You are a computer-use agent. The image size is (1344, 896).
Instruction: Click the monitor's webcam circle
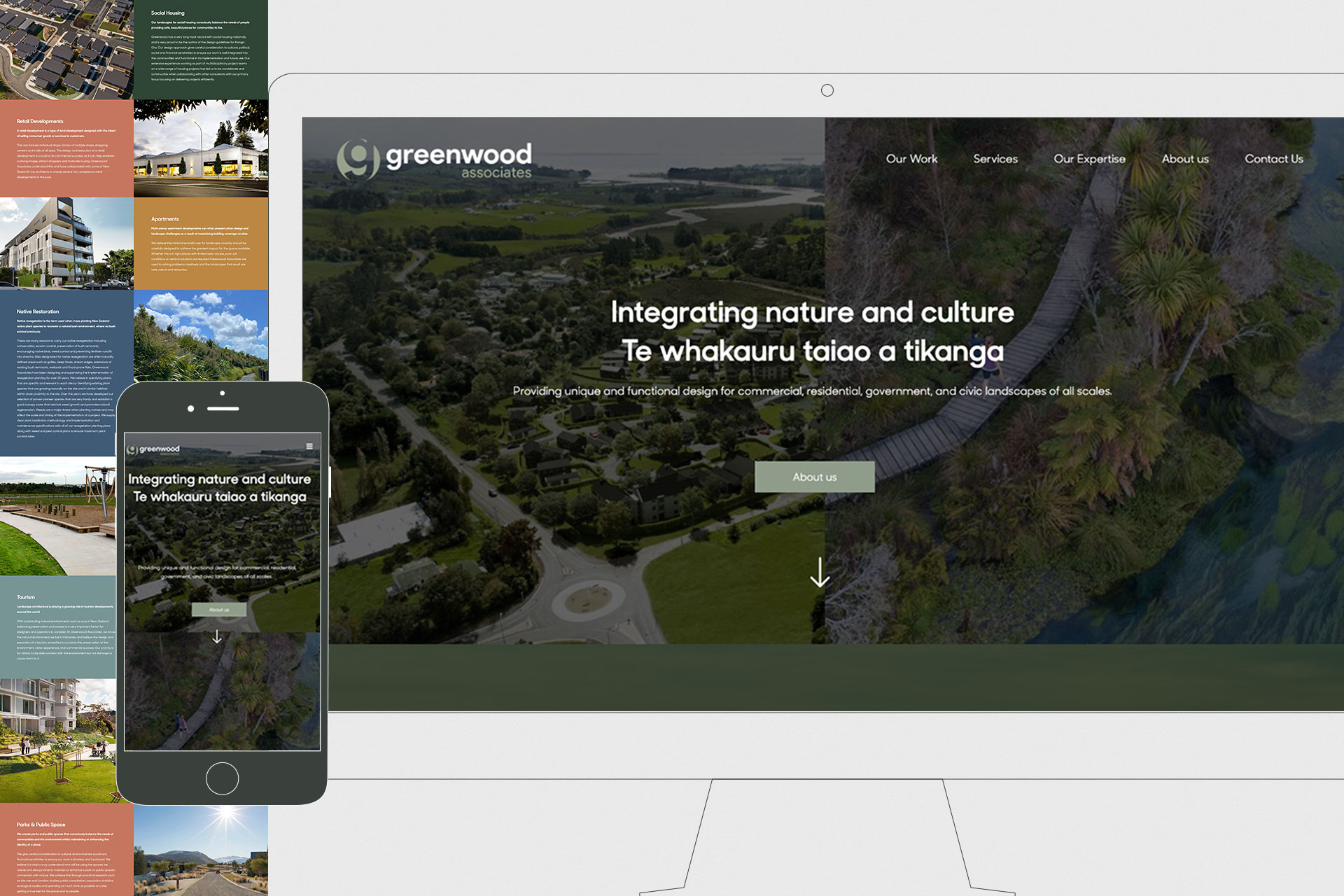coord(827,90)
